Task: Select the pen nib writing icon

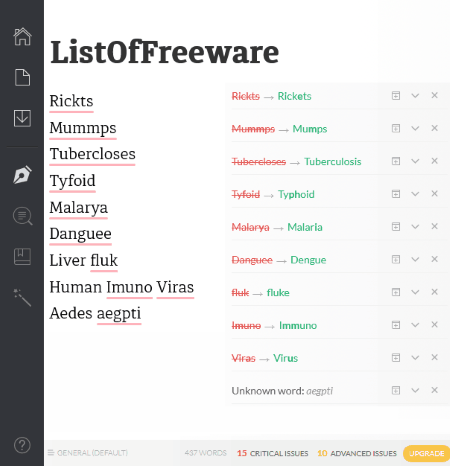Action: coord(22,175)
